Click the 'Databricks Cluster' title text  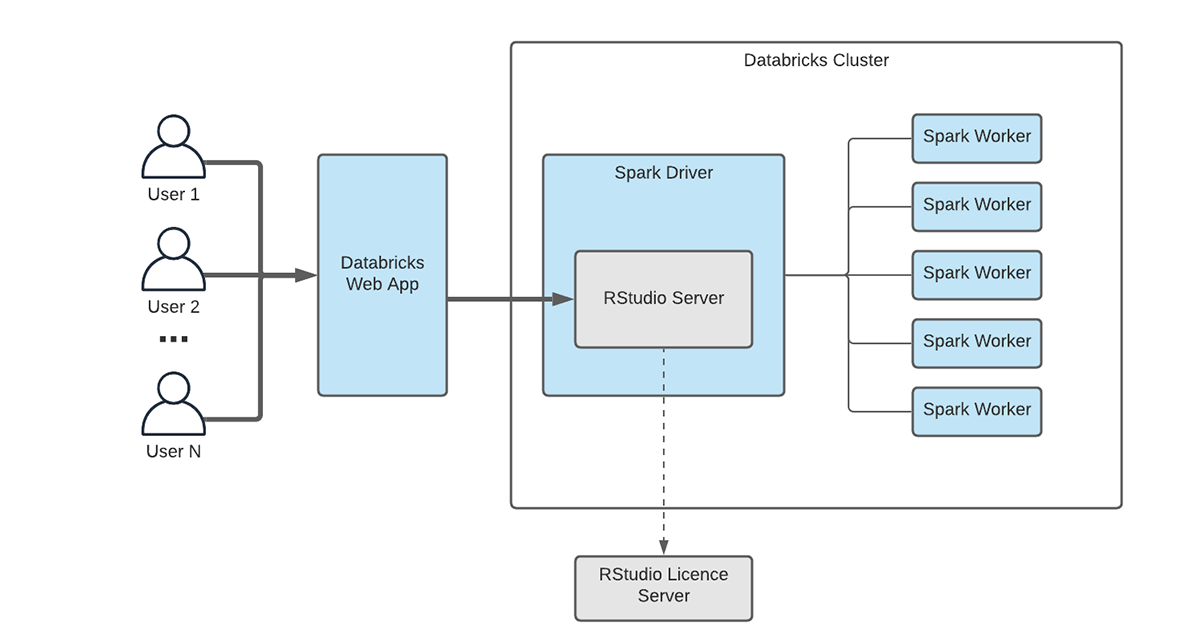(x=816, y=60)
